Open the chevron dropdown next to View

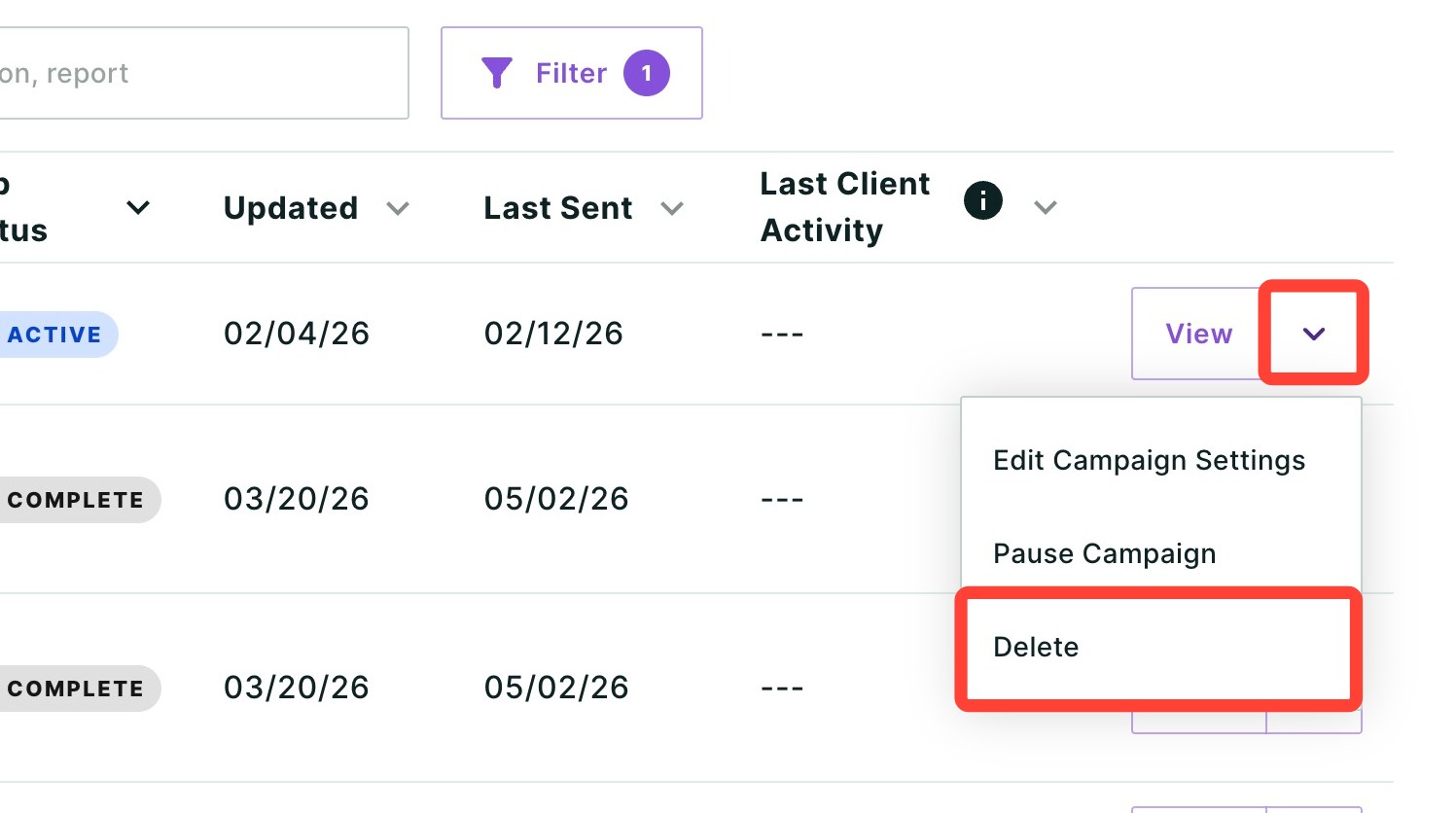point(1314,334)
